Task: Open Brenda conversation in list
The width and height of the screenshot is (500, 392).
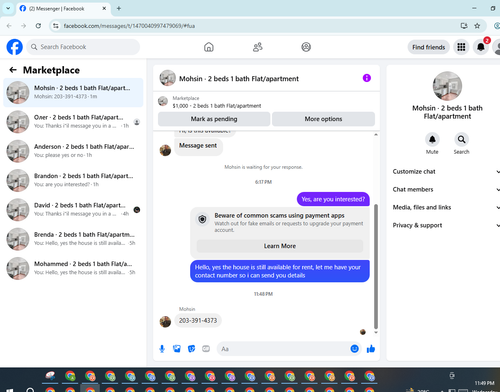Action: [x=73, y=239]
